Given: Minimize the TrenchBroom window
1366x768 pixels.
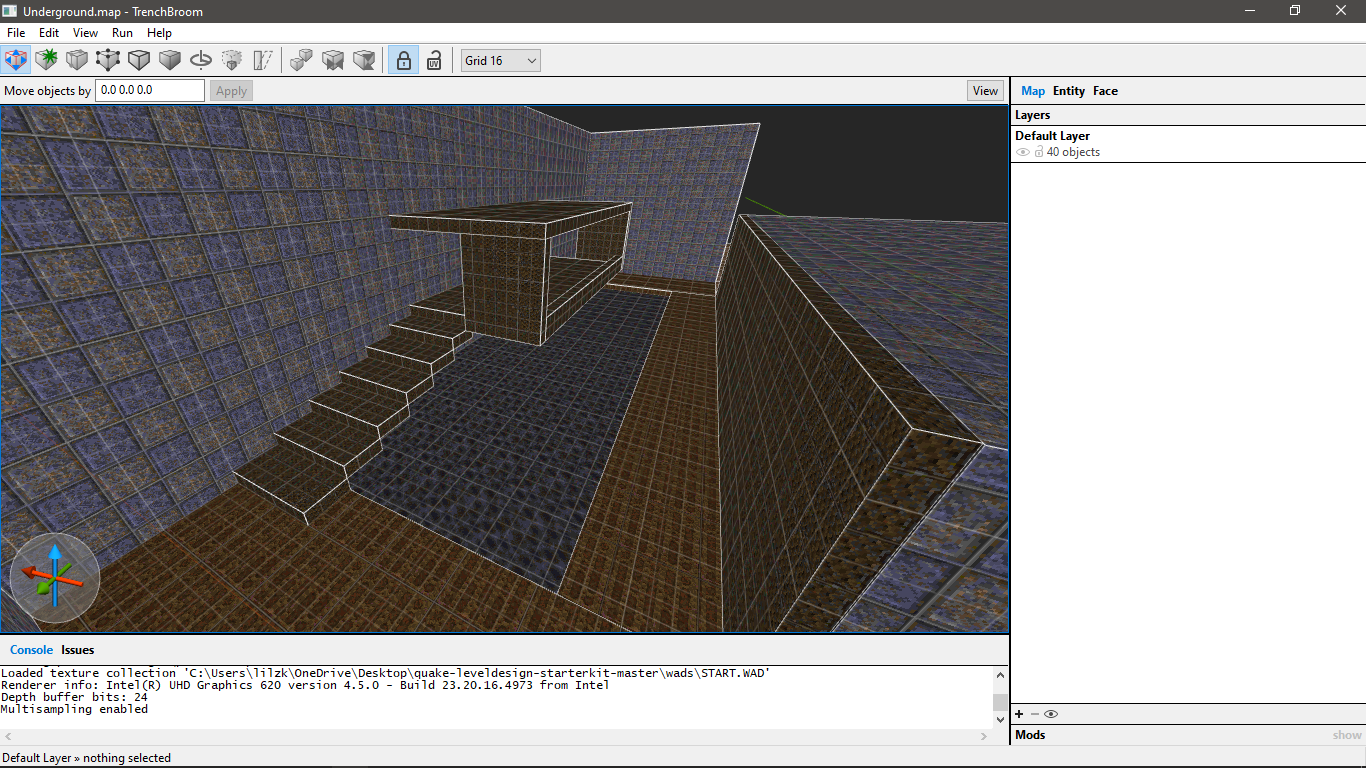Looking at the screenshot, I should [x=1249, y=10].
